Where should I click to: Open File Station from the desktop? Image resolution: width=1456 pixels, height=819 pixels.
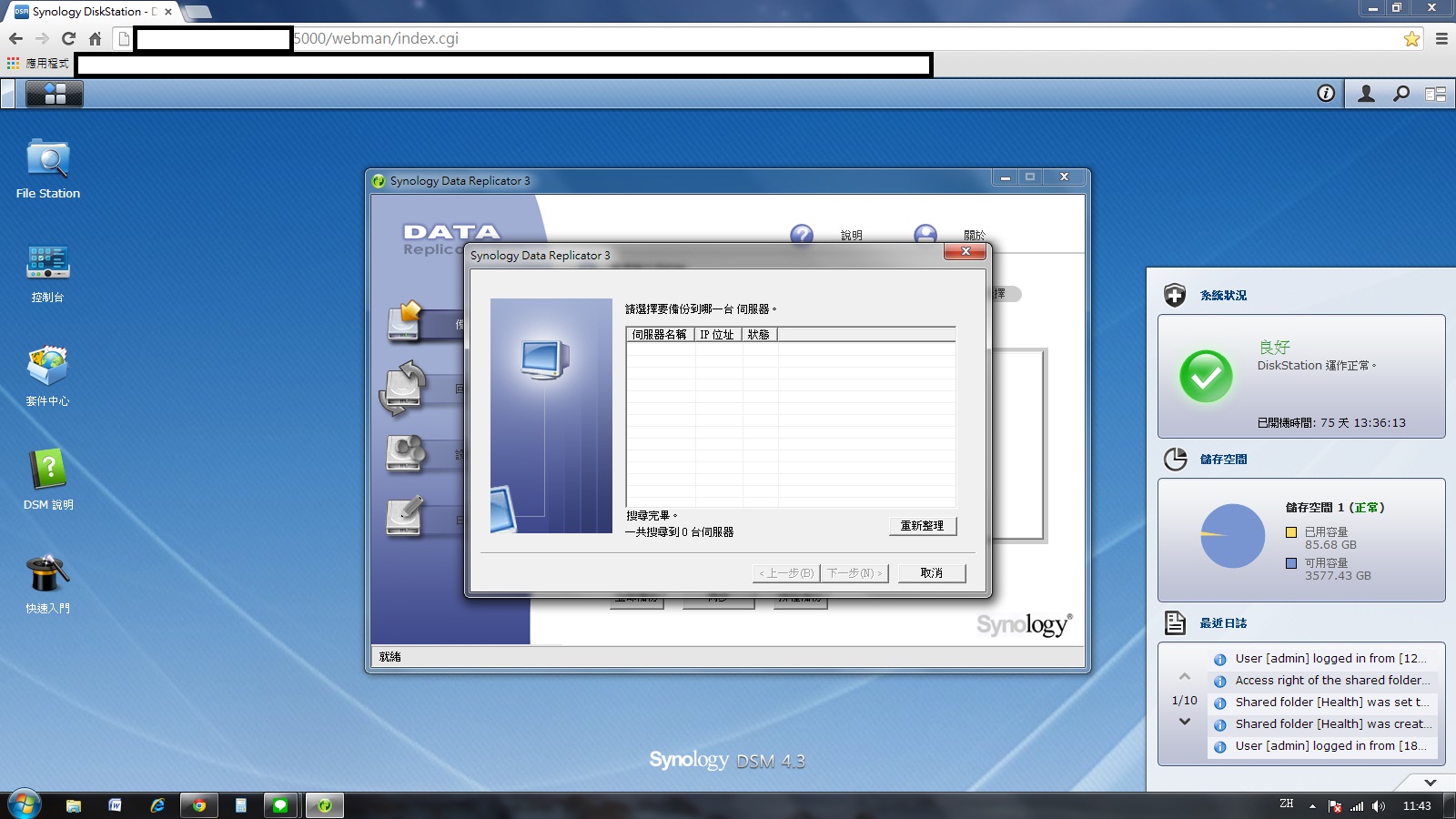[48, 169]
